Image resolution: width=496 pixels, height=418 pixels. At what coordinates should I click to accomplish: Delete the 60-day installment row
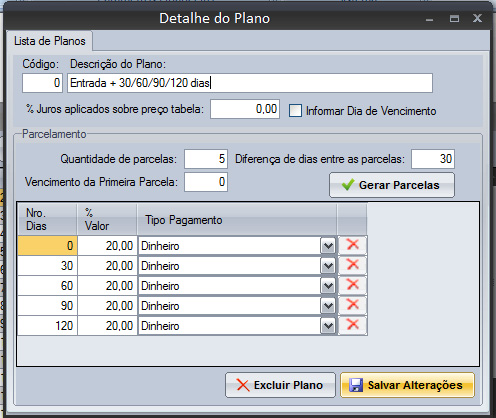[352, 285]
